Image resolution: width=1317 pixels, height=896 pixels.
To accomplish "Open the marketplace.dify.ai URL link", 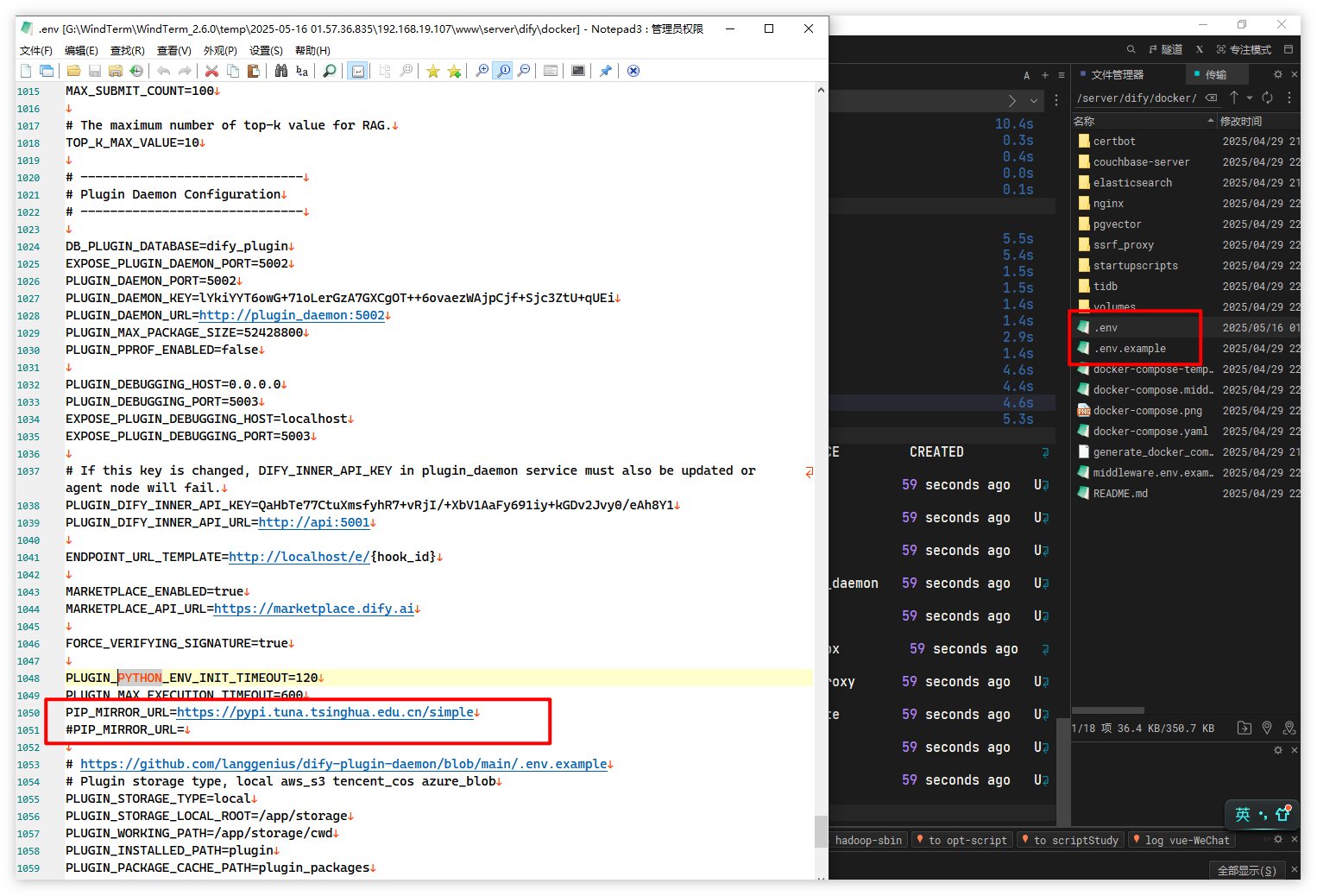I will tap(314, 609).
